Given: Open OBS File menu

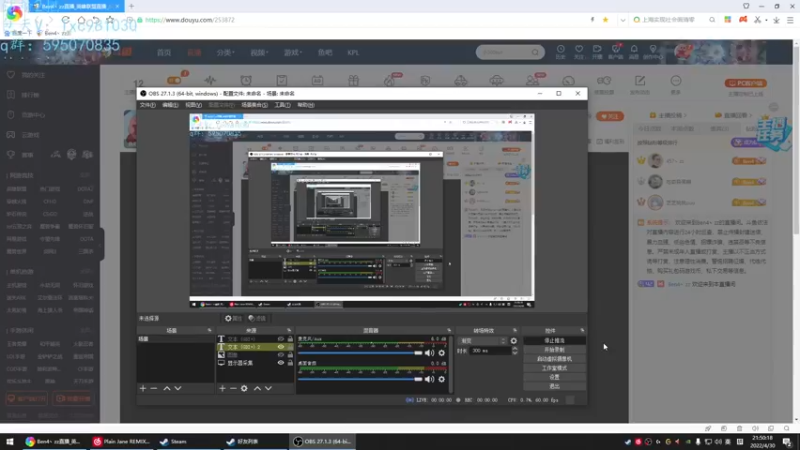Looking at the screenshot, I should (147, 105).
